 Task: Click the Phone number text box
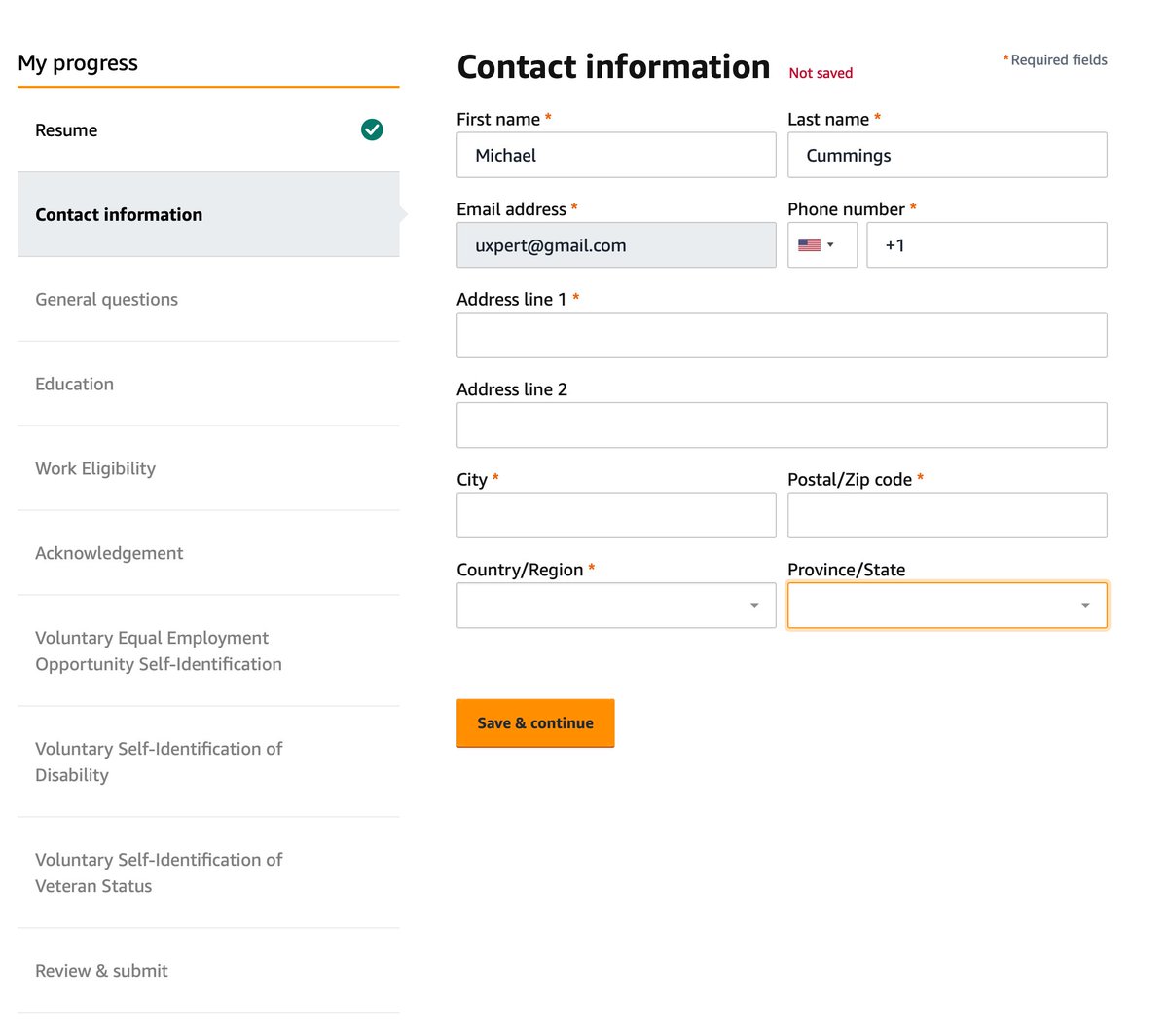tap(987, 245)
